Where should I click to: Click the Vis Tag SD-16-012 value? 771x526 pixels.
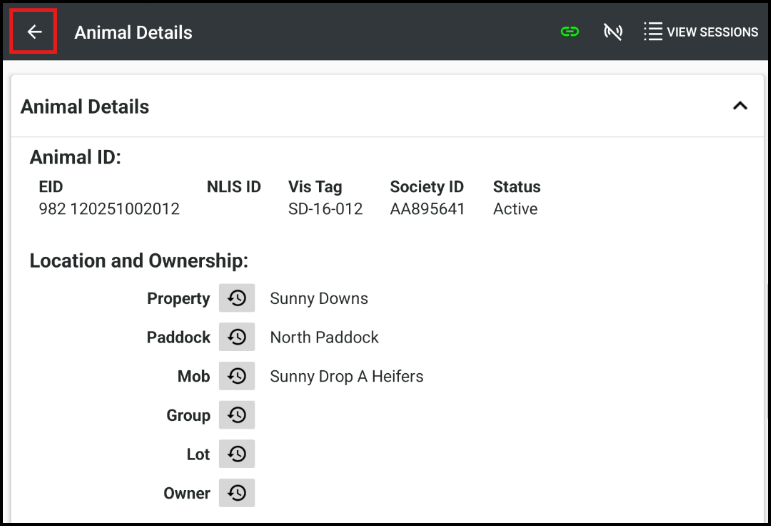tap(325, 209)
